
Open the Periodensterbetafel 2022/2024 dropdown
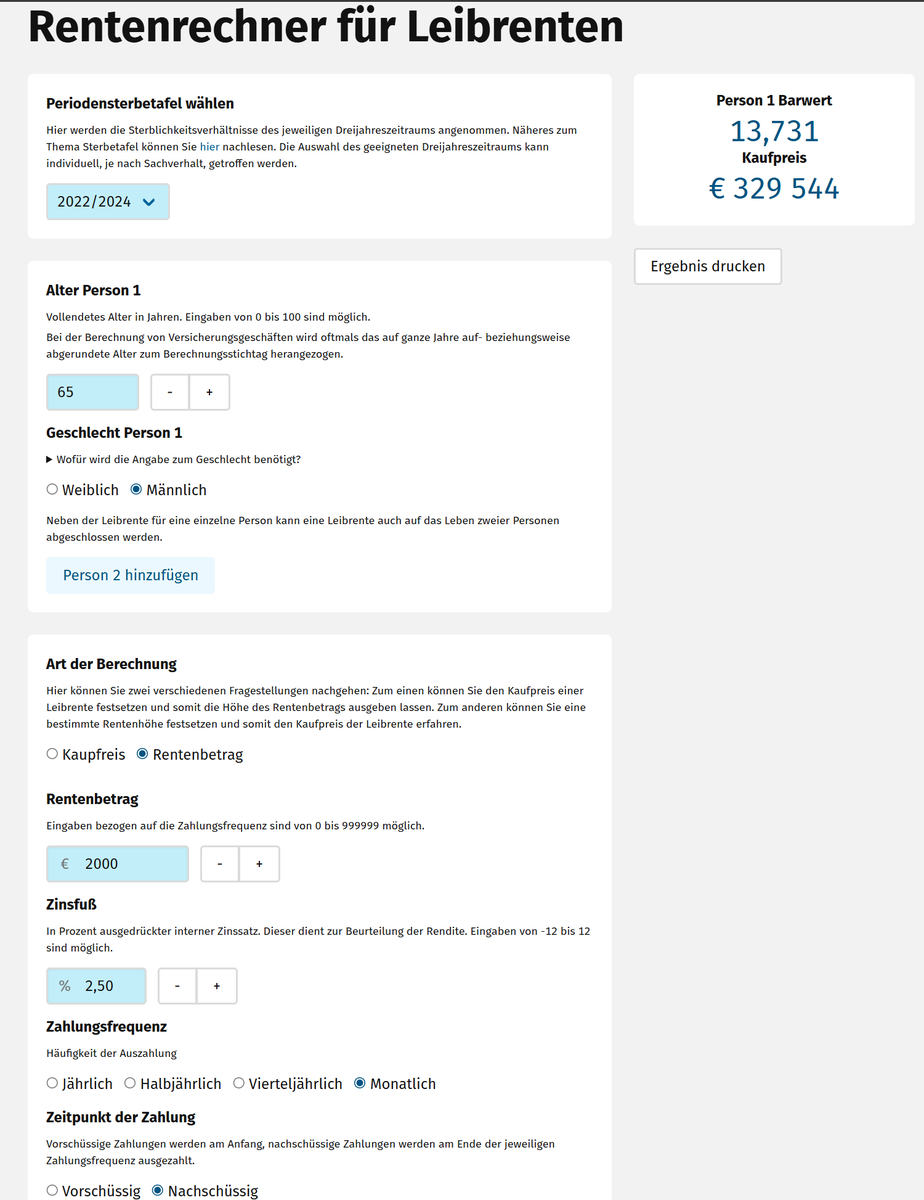108,202
